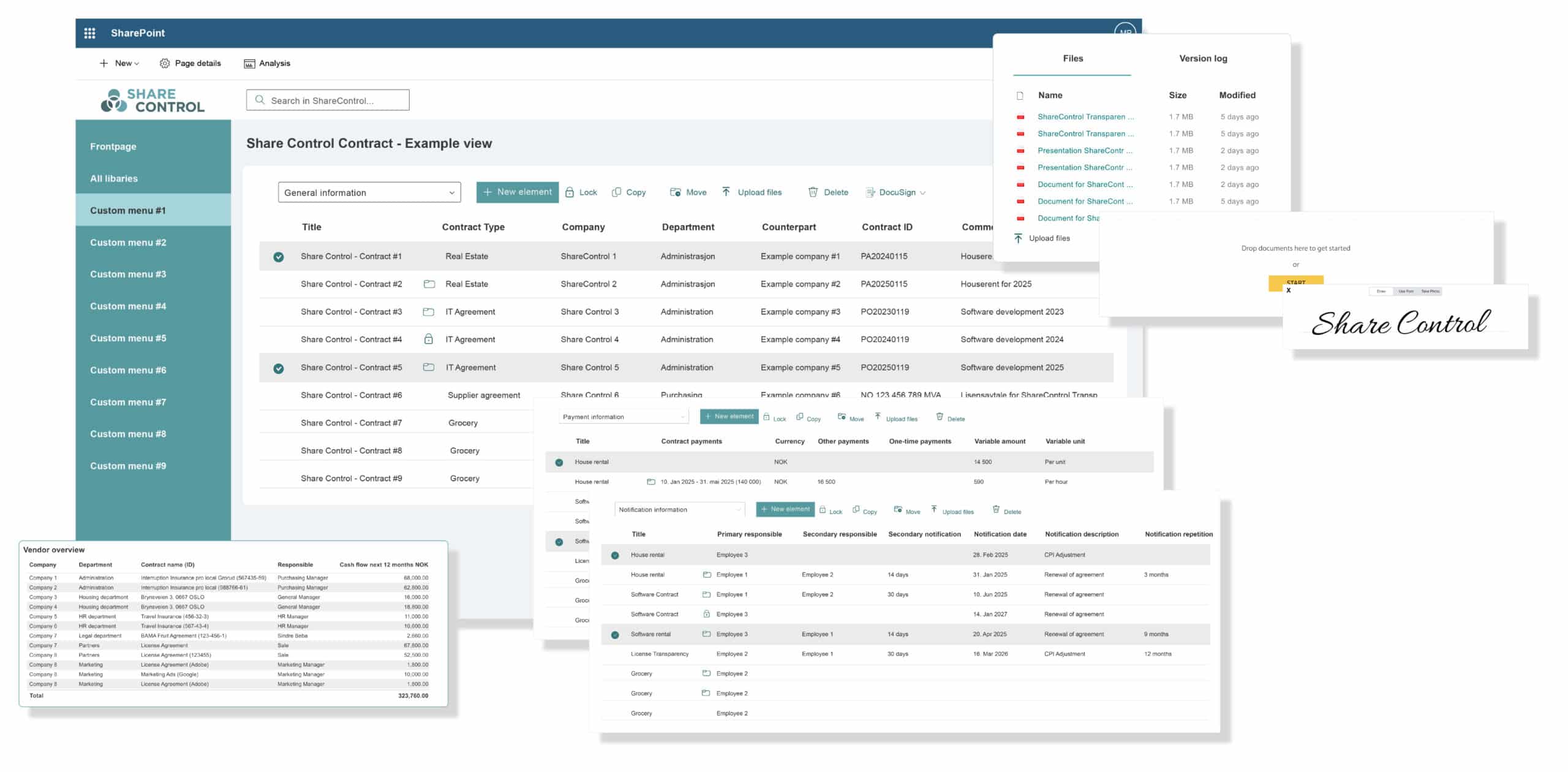
Task: Click Copy icon in Notification information toolbar
Action: 856,509
